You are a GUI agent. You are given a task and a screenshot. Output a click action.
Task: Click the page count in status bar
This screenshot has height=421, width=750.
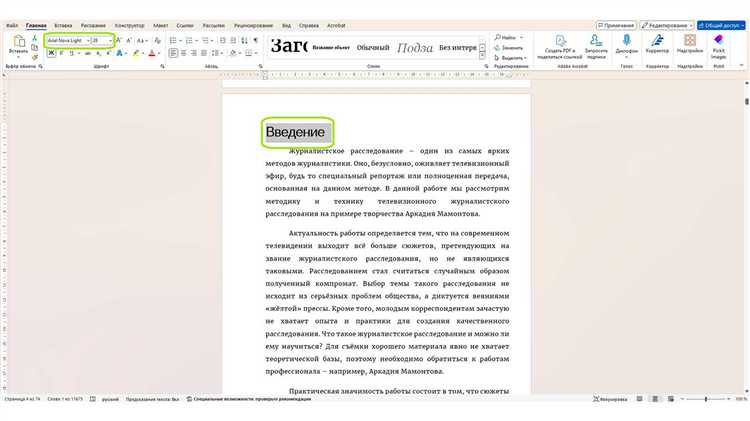[x=22, y=399]
